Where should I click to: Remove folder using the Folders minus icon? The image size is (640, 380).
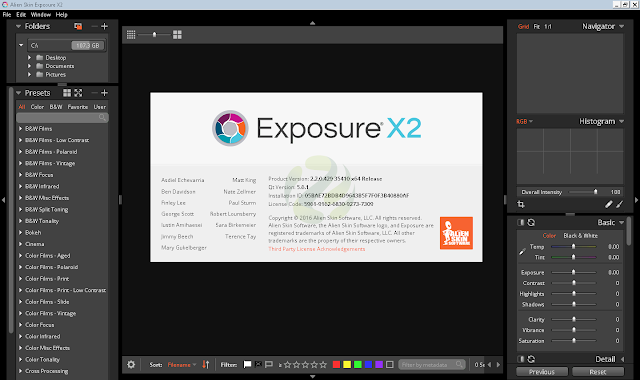(94, 26)
